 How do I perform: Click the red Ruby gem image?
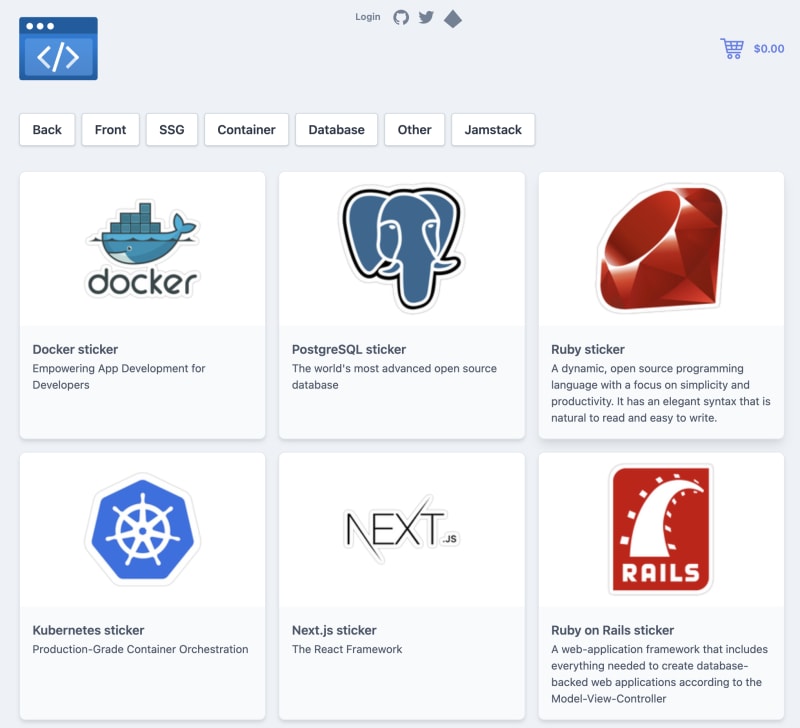(662, 248)
